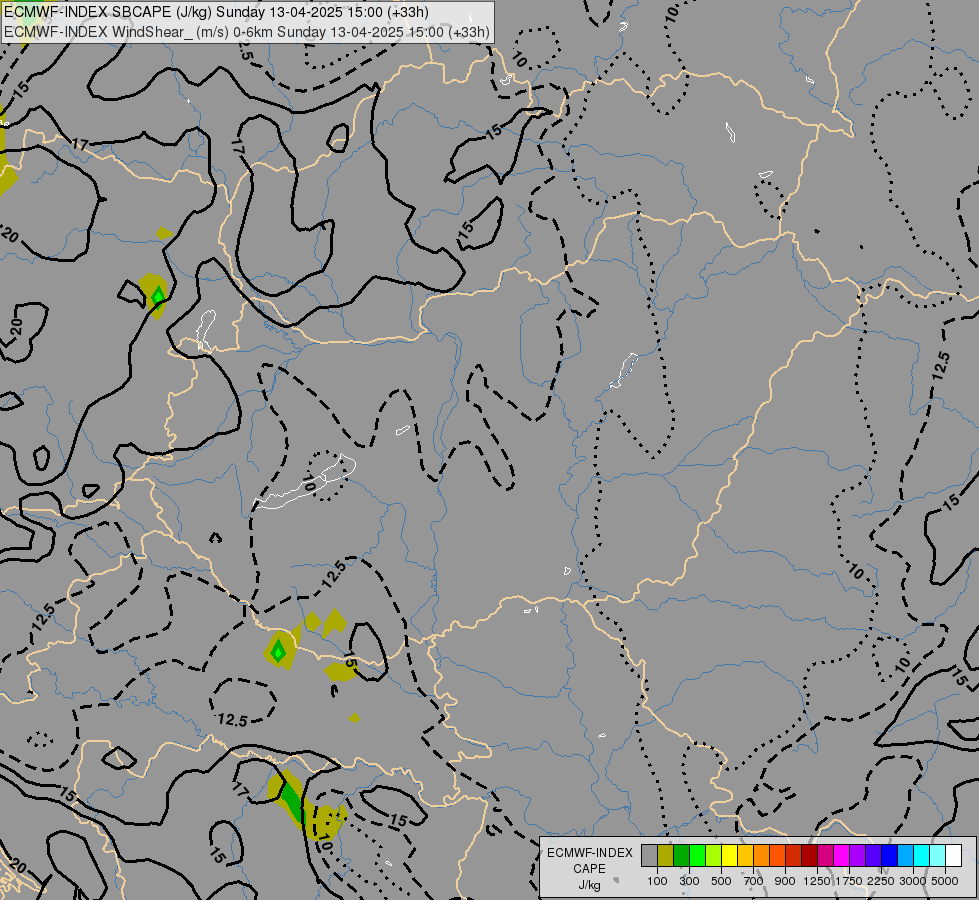
Task: Click the 2250 legend value
Action: coord(881,881)
